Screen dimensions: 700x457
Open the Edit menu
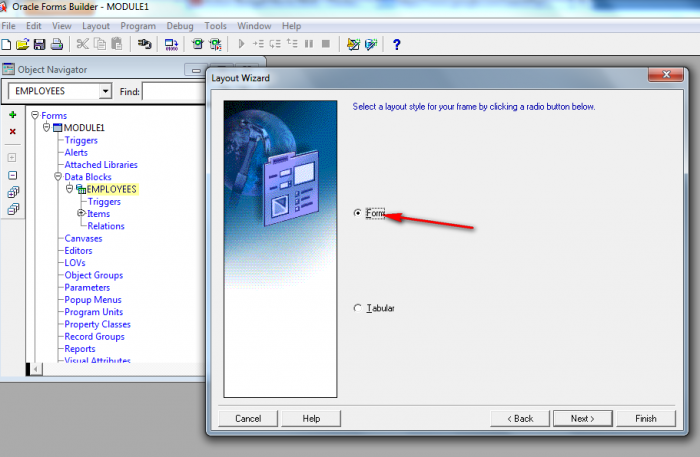click(33, 26)
